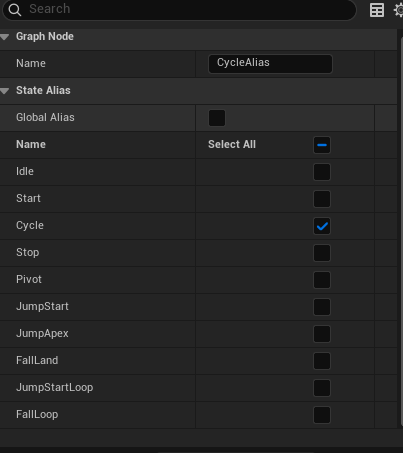The width and height of the screenshot is (403, 453).
Task: Toggle the Select All checkbox
Action: click(322, 145)
